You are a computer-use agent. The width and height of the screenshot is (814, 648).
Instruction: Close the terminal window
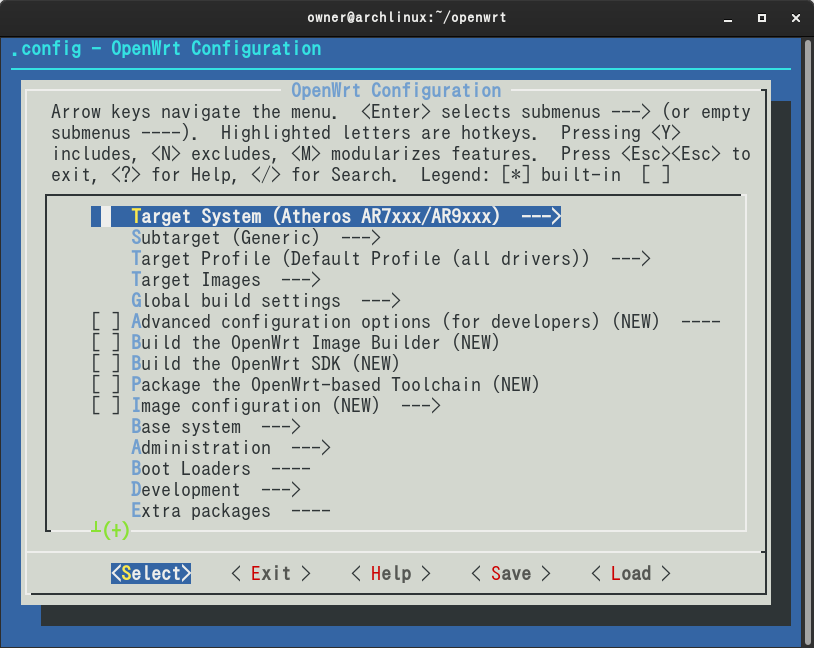(x=796, y=18)
